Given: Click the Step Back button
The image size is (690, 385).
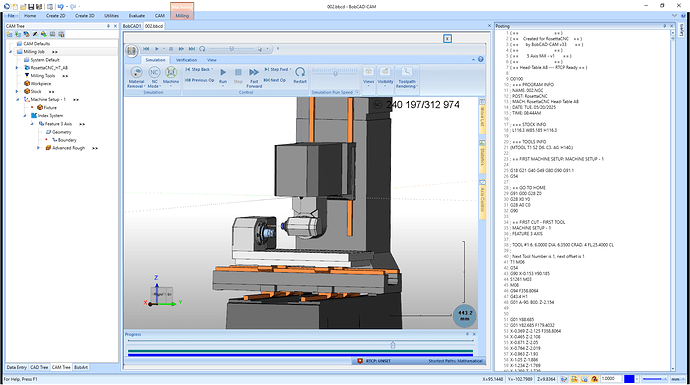Looking at the screenshot, I should tap(199, 70).
